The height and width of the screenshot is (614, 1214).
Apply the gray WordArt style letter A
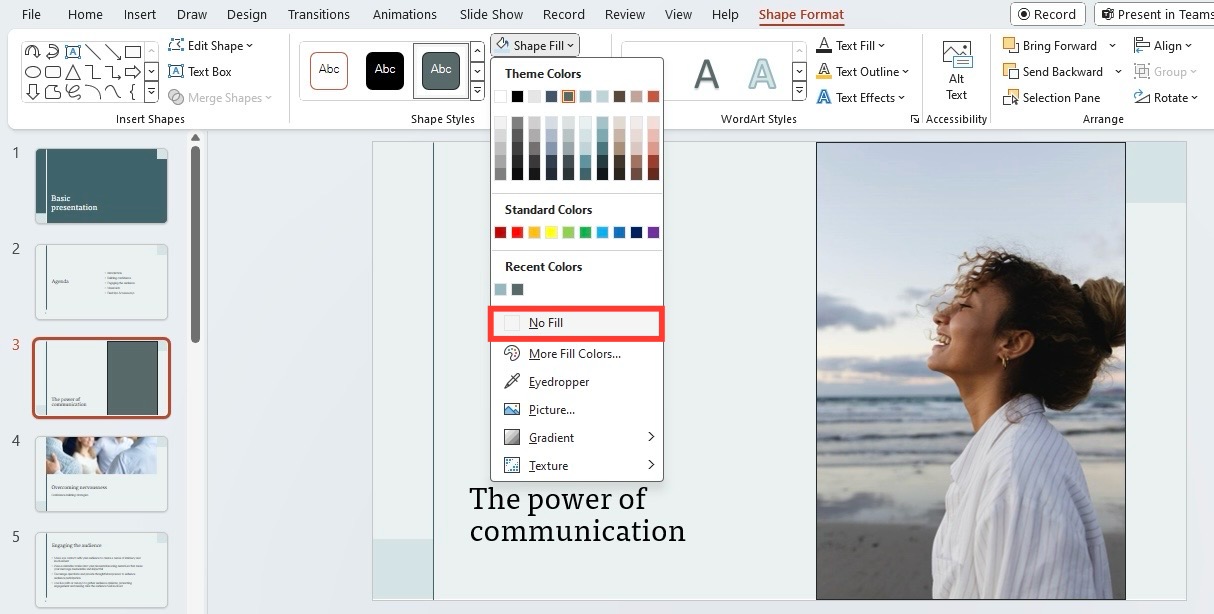[x=707, y=73]
